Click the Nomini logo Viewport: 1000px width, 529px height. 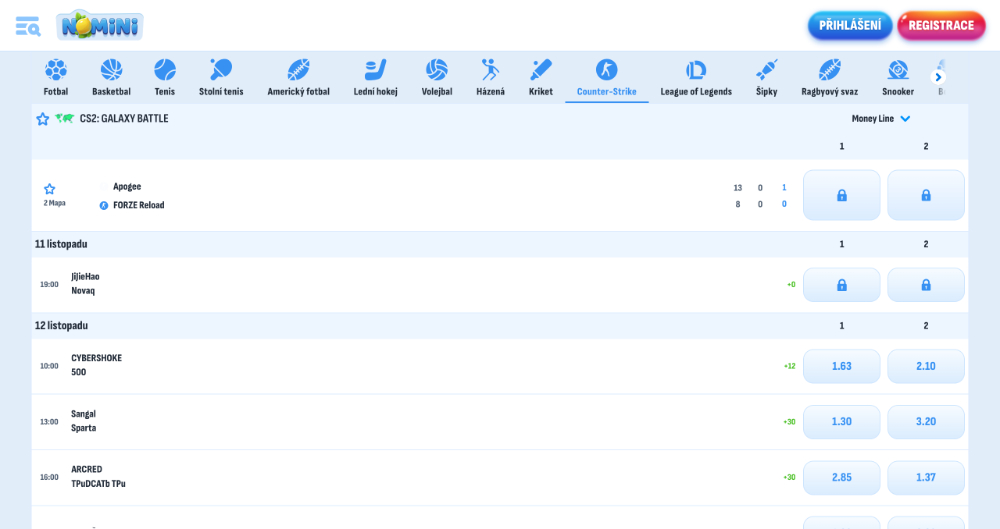[x=100, y=25]
